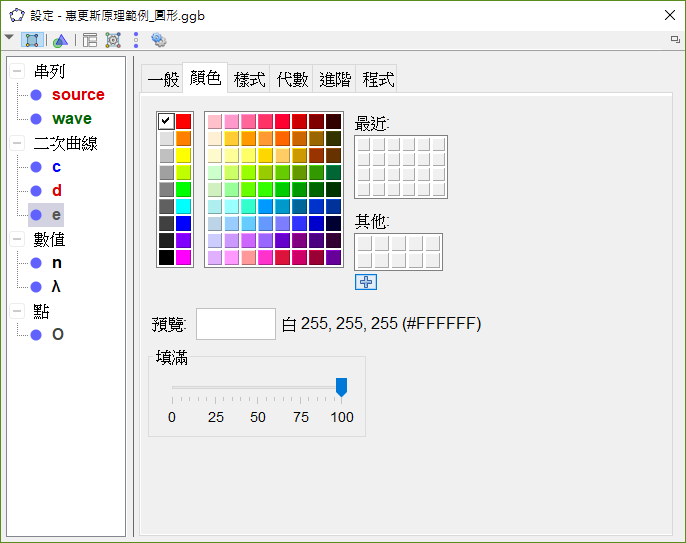Click the 填滿 fill slider handle

pos(341,387)
